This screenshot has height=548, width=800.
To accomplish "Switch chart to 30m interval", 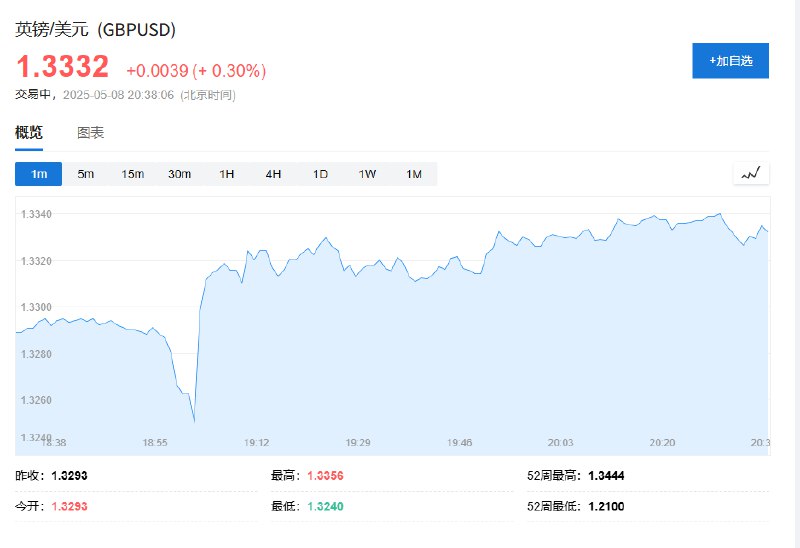I will coord(180,174).
